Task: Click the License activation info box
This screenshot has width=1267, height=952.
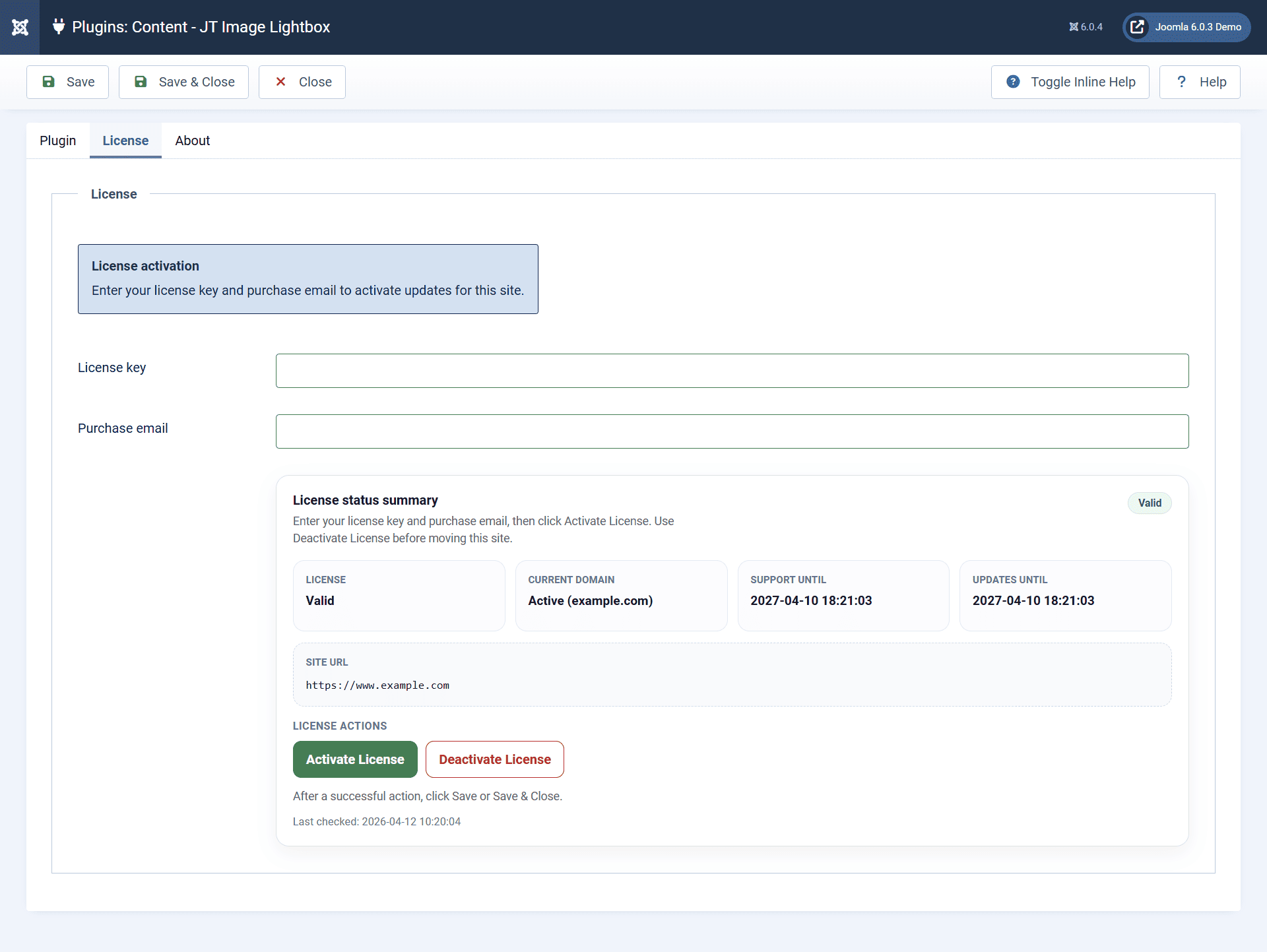Action: click(x=308, y=278)
